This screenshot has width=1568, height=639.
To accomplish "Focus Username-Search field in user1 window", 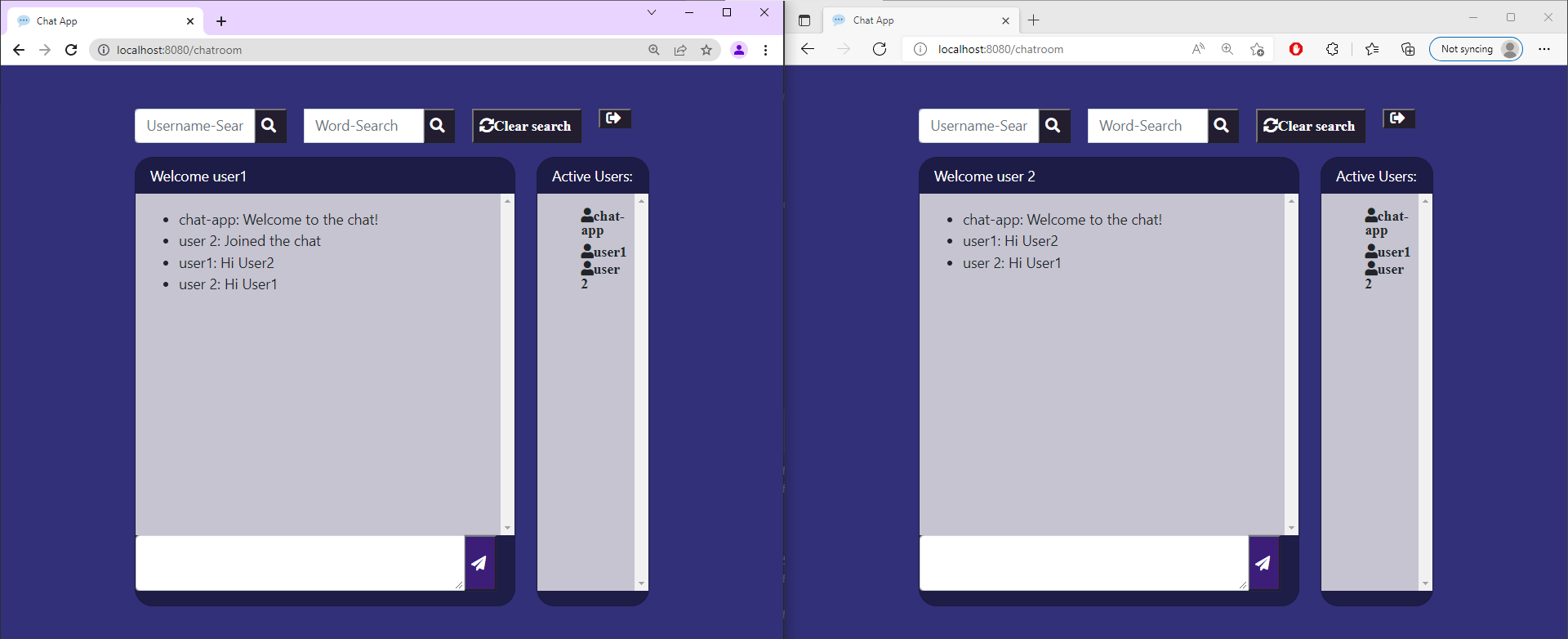I will (195, 126).
